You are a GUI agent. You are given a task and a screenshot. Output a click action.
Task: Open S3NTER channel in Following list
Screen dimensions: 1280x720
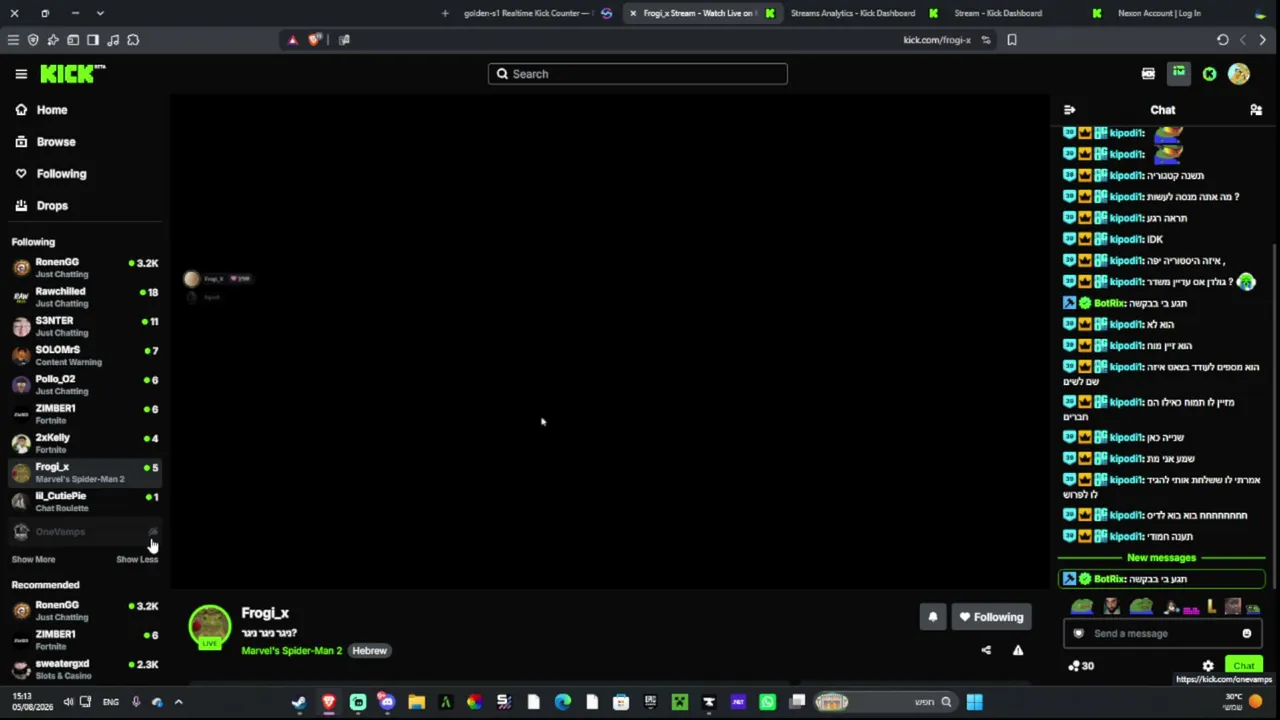[85, 326]
